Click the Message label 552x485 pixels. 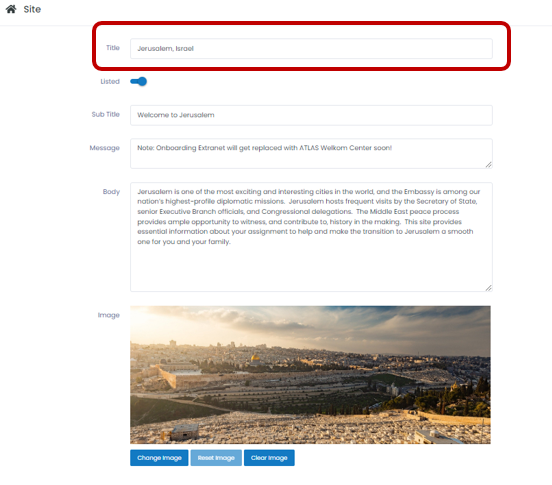click(105, 148)
